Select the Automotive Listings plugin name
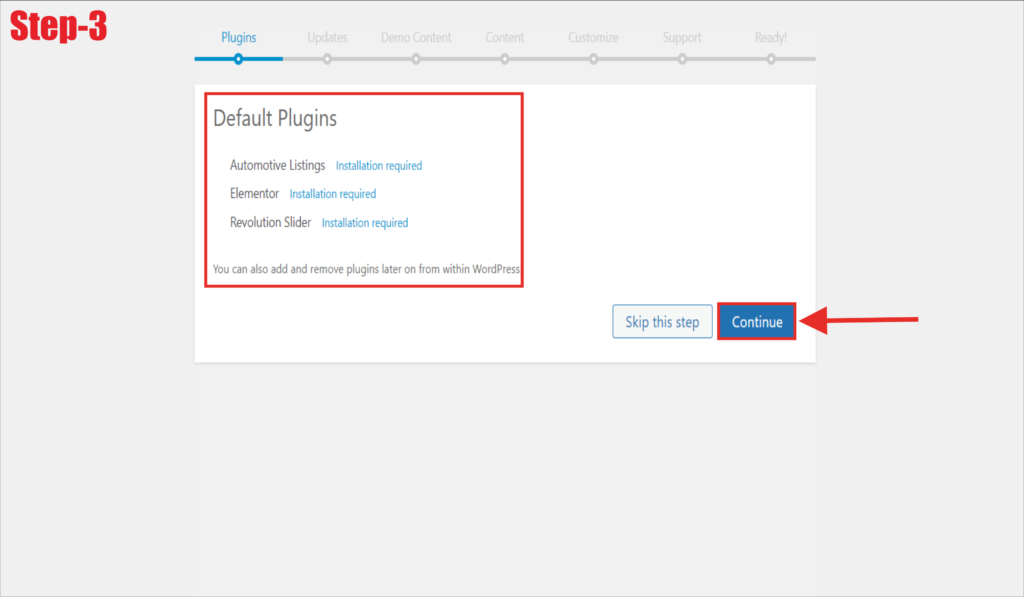The height and width of the screenshot is (597, 1024). tap(277, 165)
